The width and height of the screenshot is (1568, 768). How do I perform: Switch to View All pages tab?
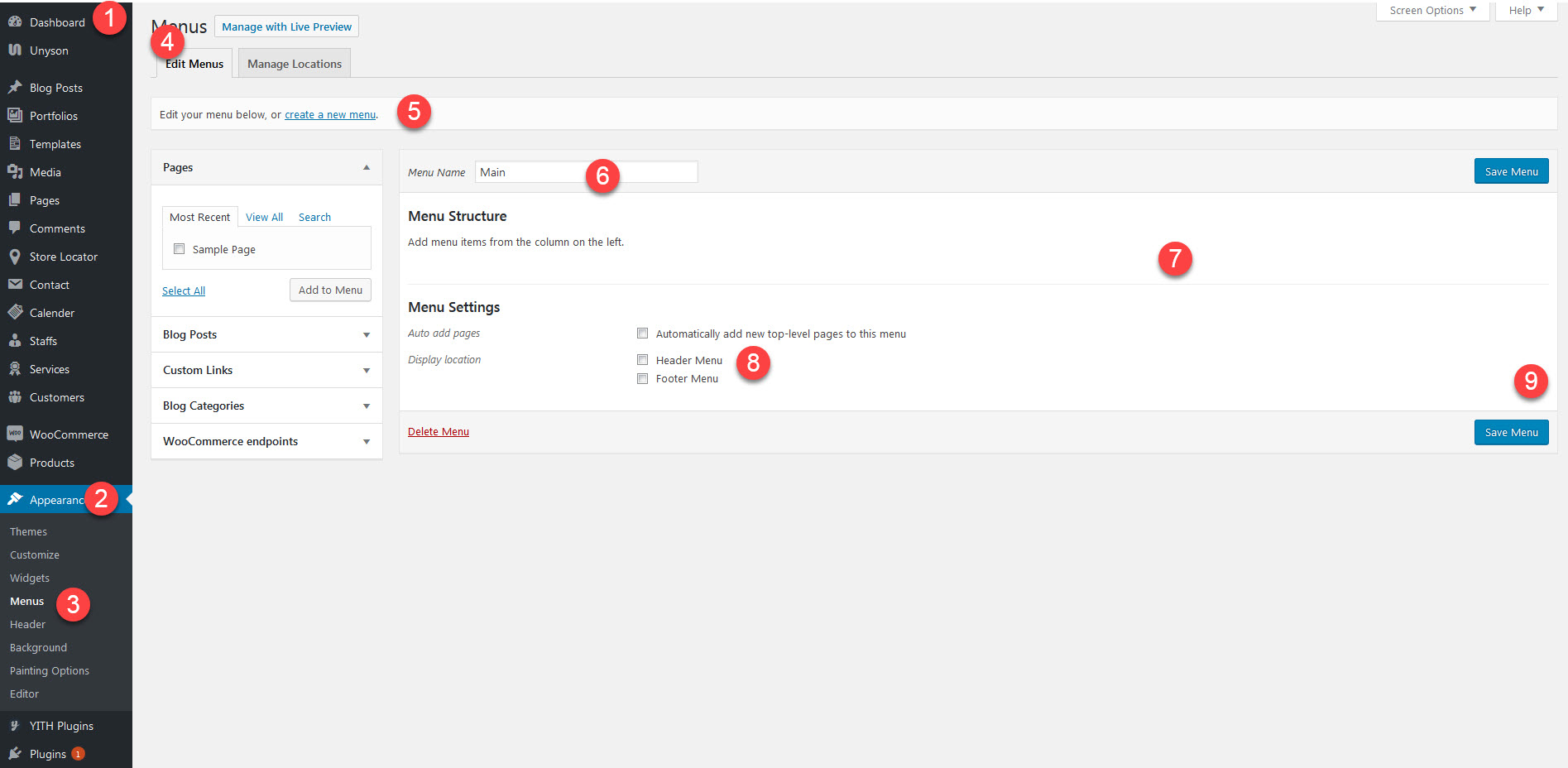[x=264, y=216]
